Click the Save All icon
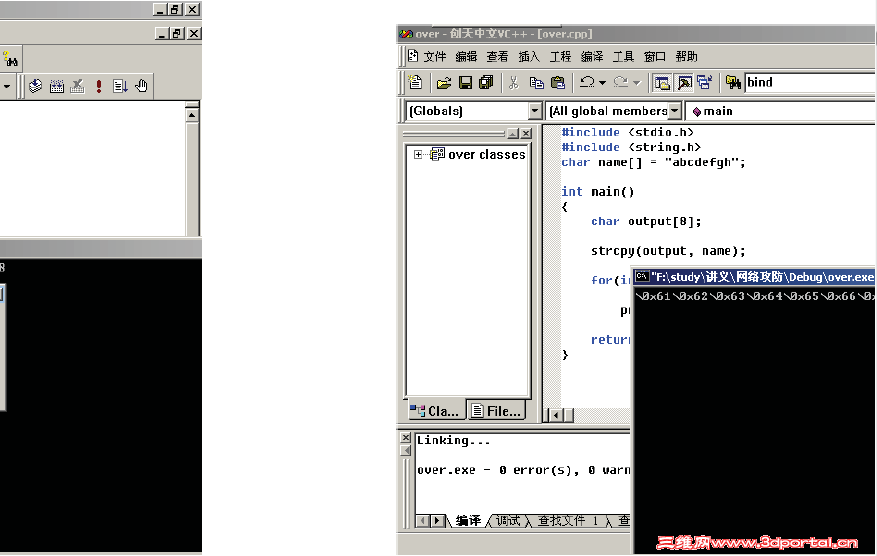Viewport: 877px width, 556px height. pos(487,83)
